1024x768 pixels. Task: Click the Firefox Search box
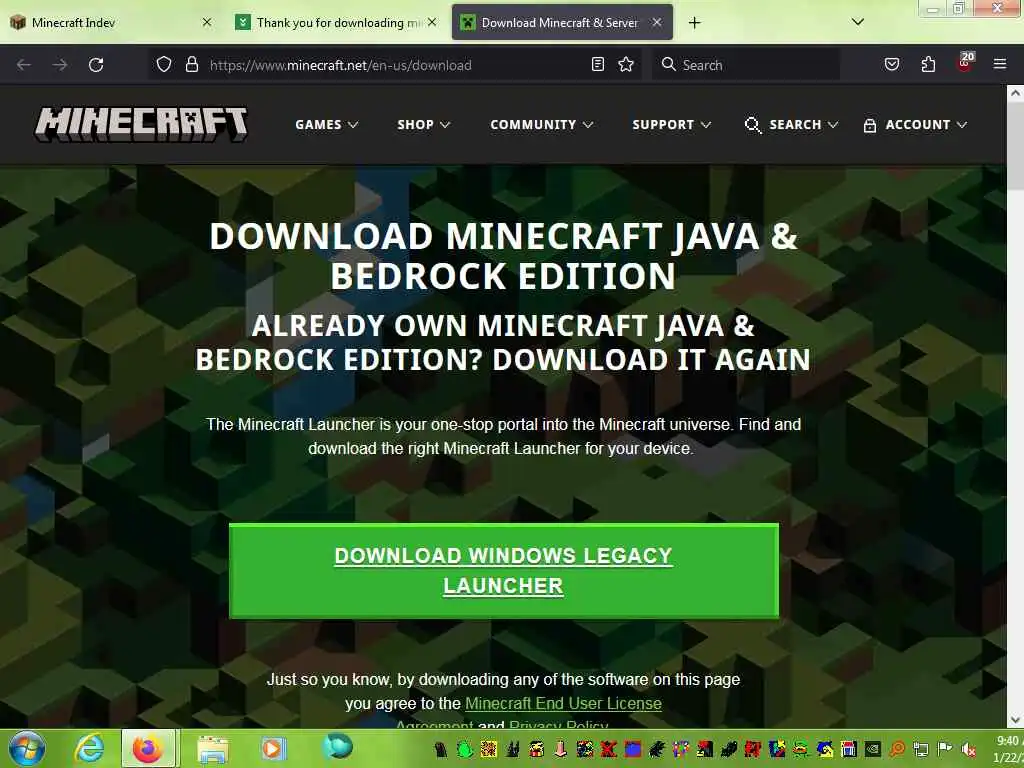tap(746, 65)
